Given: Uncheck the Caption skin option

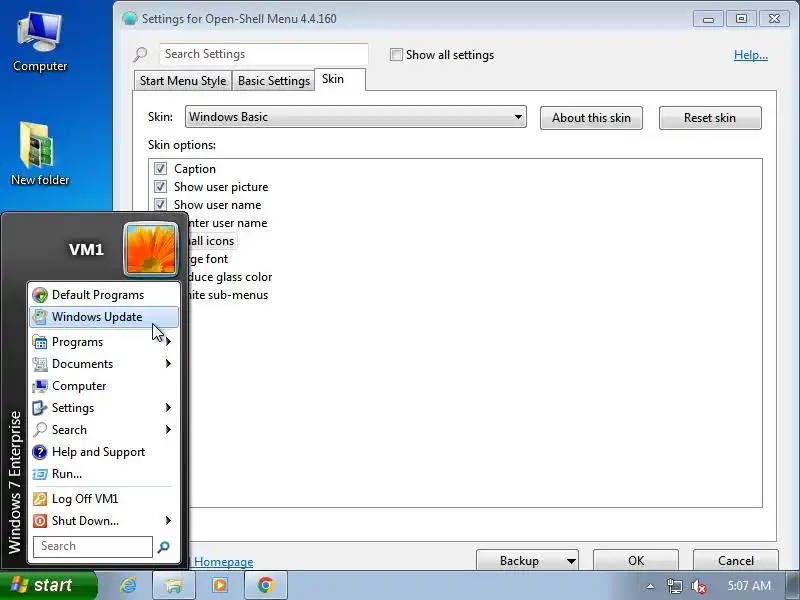Looking at the screenshot, I should coord(160,168).
